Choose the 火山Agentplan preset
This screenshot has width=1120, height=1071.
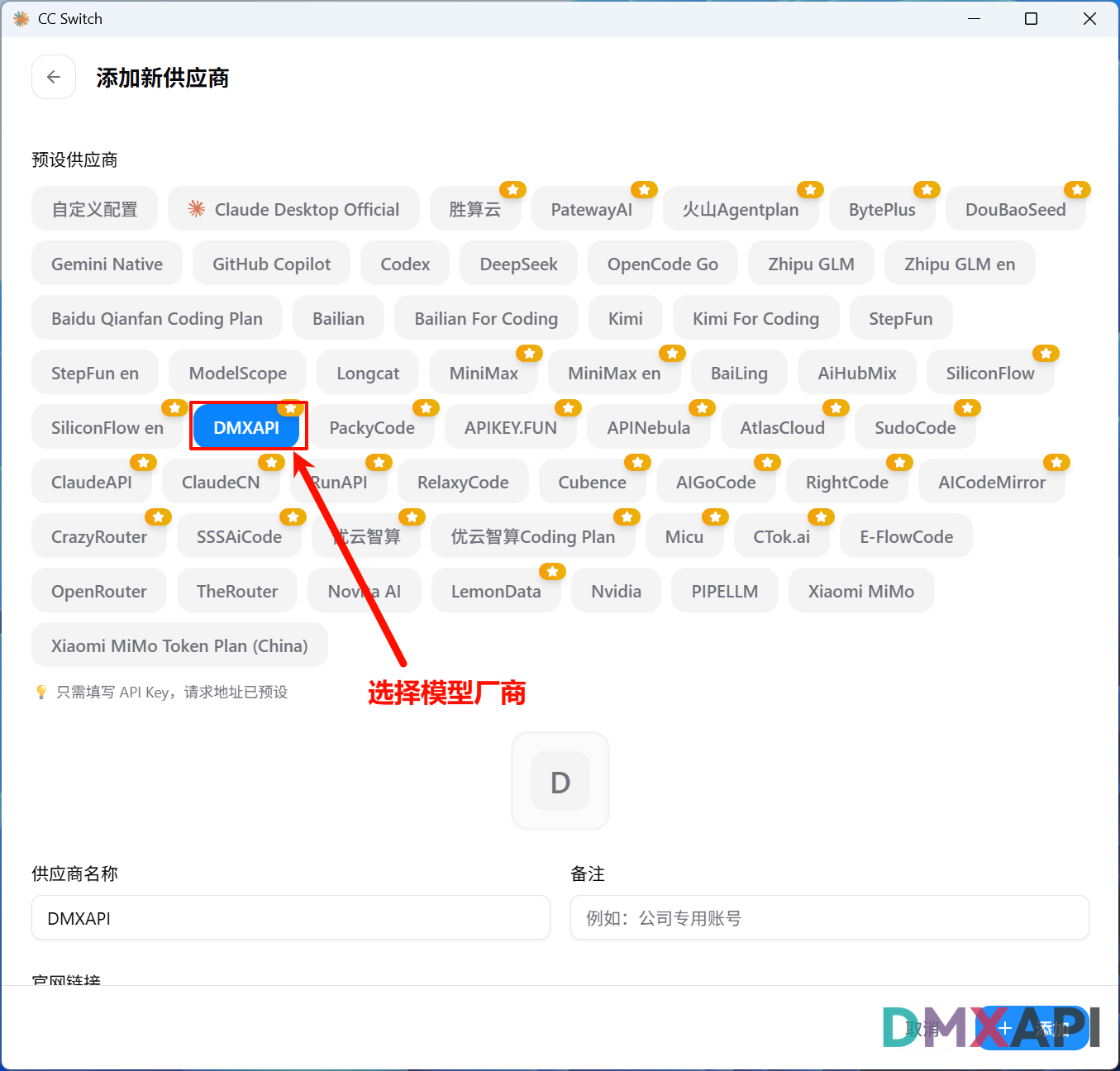pos(741,209)
